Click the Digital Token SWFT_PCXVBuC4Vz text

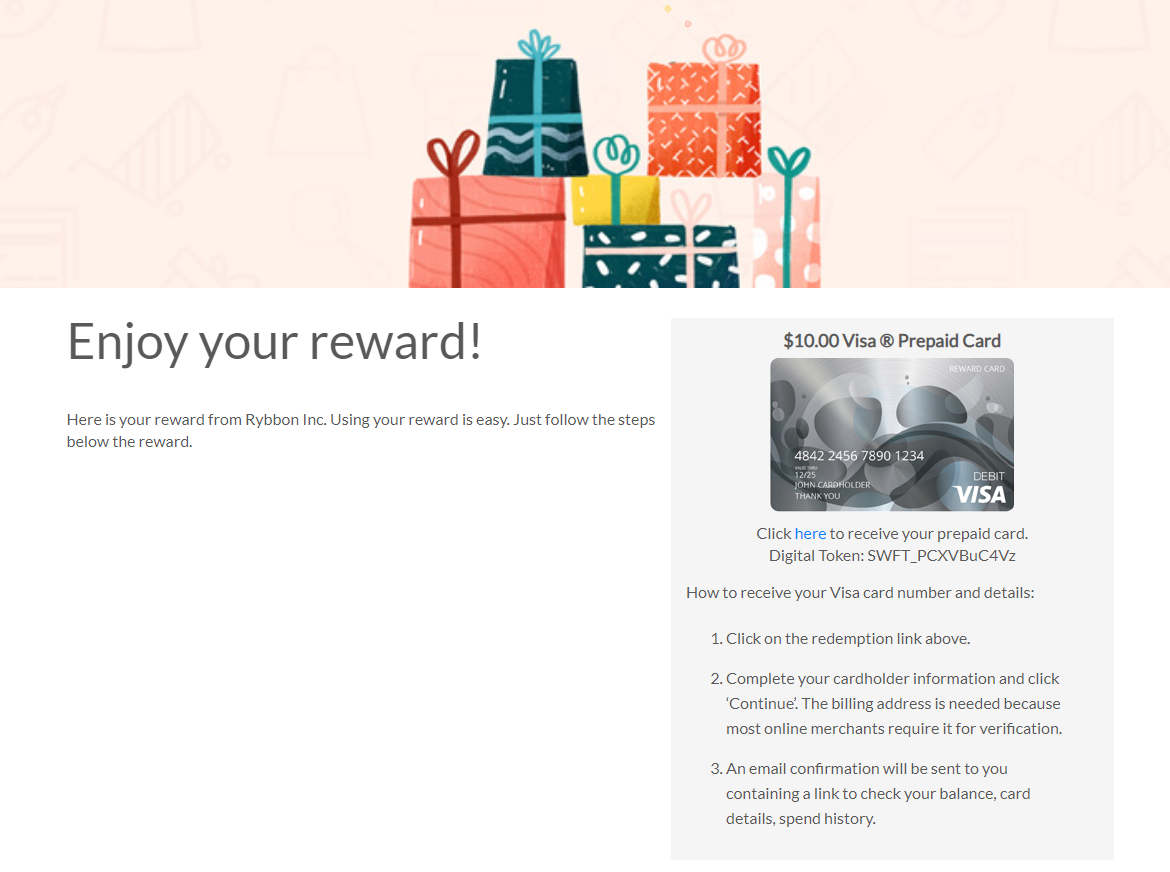tap(892, 556)
